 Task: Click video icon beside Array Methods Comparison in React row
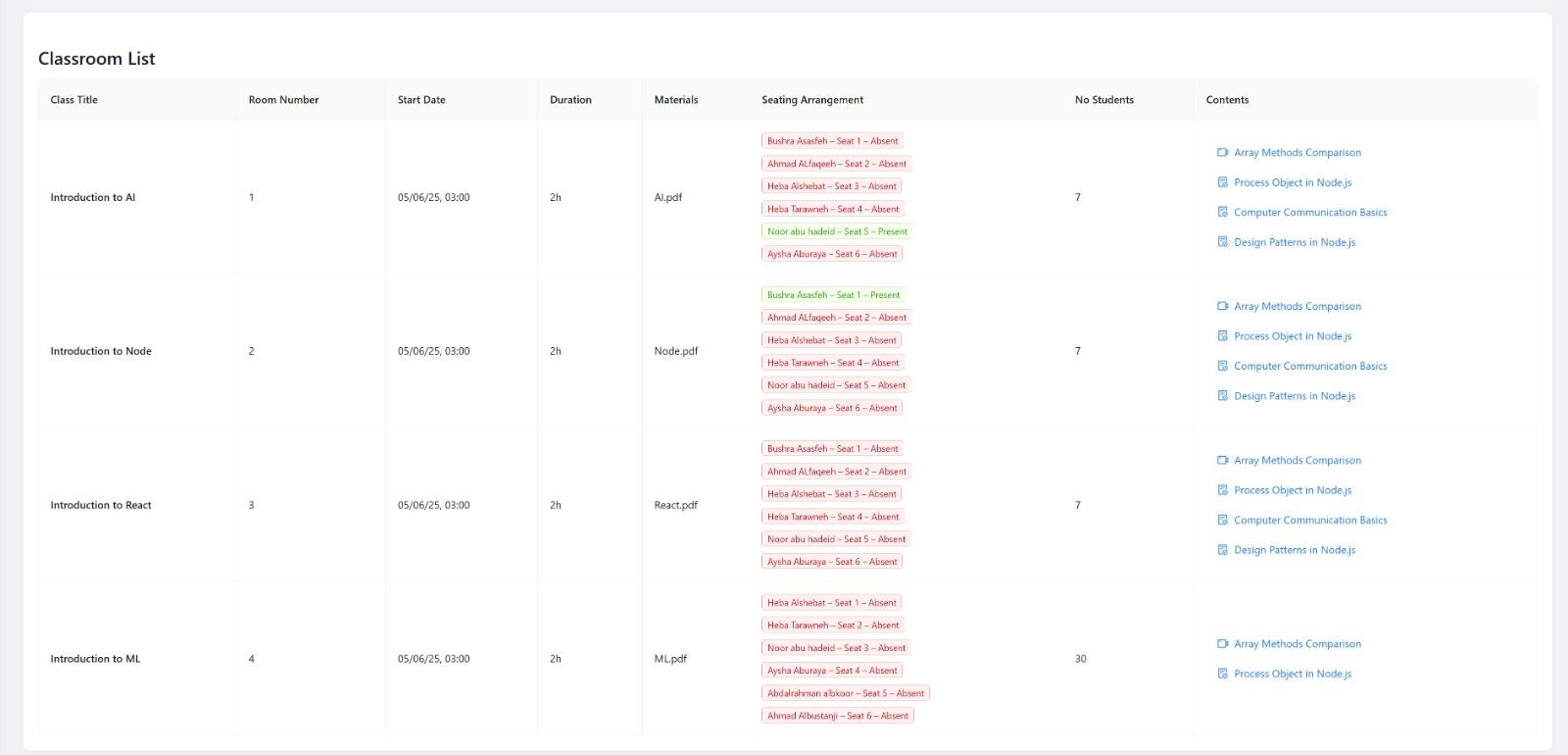[1222, 461]
